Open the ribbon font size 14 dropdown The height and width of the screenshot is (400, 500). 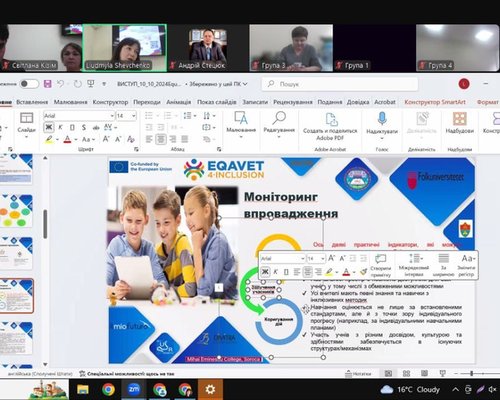pyautogui.click(x=134, y=116)
